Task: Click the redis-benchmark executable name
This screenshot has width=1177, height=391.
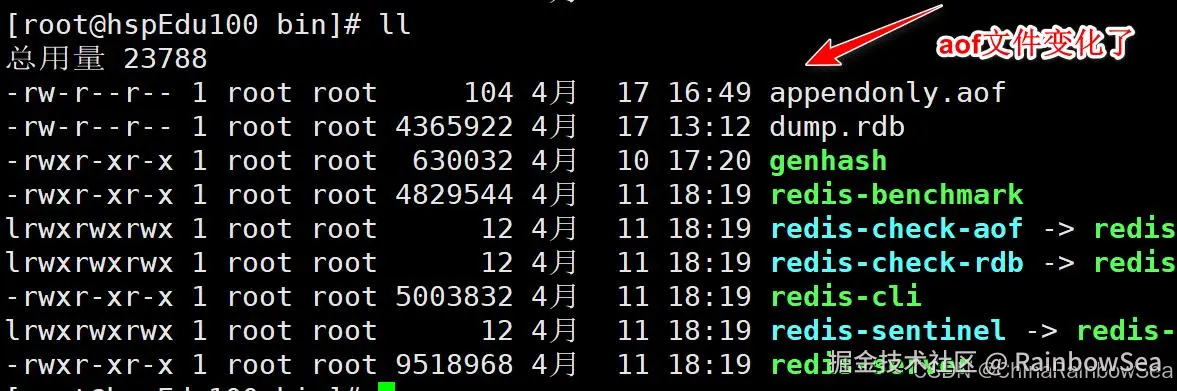Action: (x=896, y=195)
